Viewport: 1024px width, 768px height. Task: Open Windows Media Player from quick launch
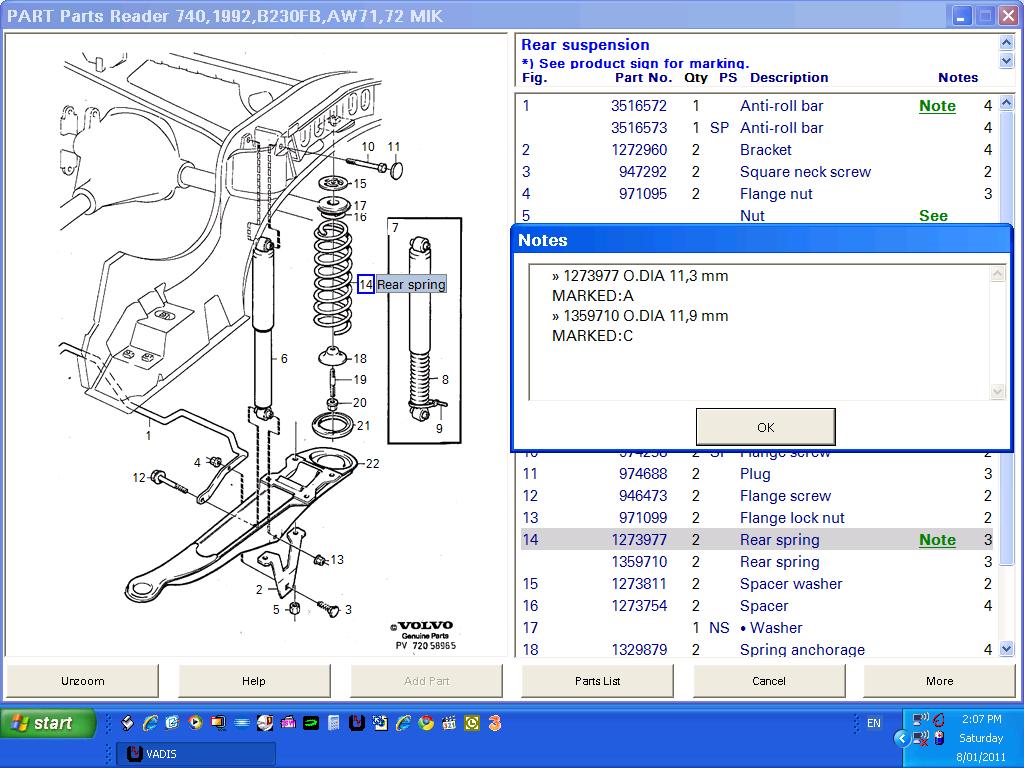coord(194,722)
